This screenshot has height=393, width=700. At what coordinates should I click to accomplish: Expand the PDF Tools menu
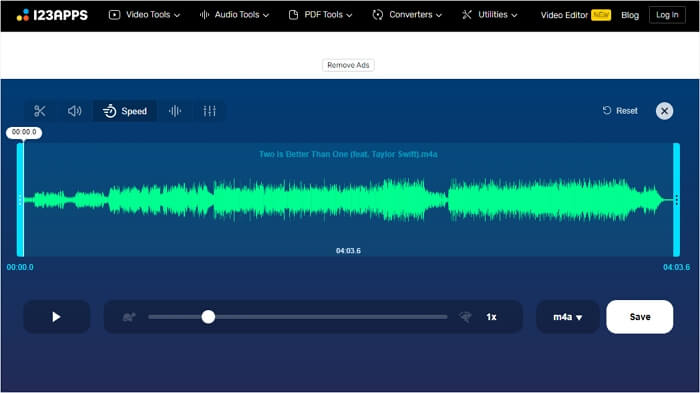[x=320, y=15]
